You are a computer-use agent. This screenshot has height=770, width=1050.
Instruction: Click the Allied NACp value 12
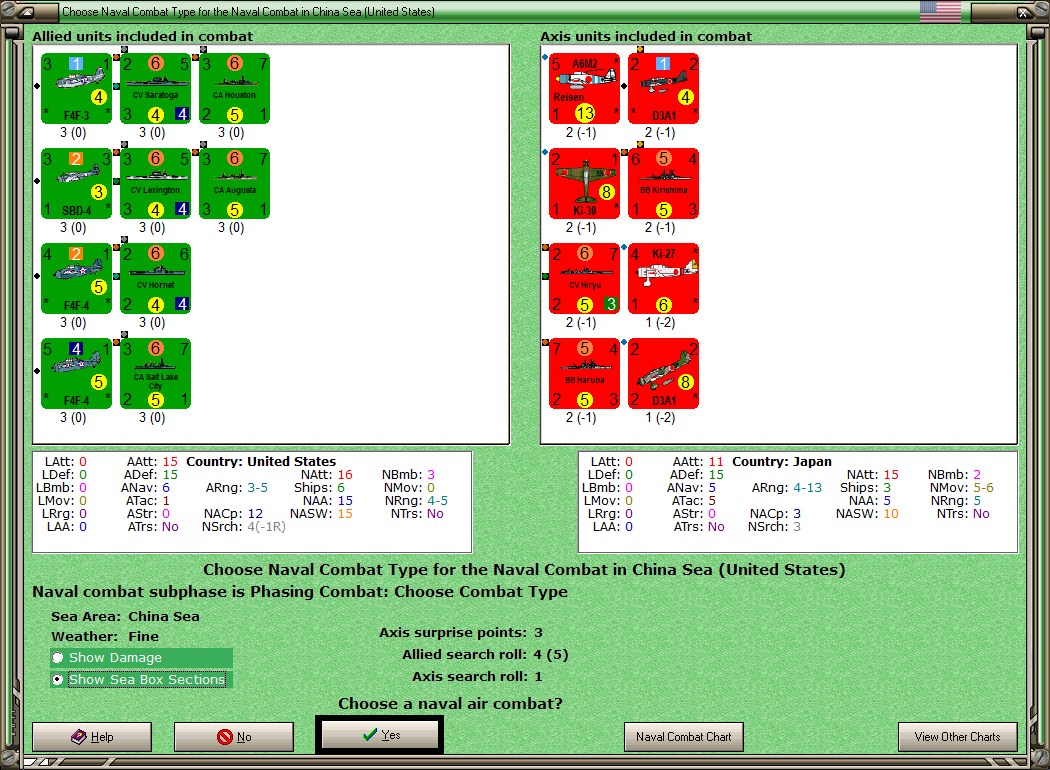pos(255,514)
